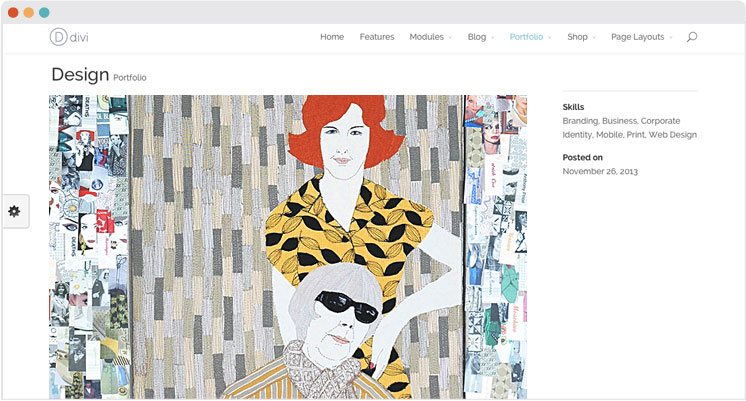Click the Branding skill link
Image resolution: width=746 pixels, height=401 pixels.
click(x=580, y=121)
